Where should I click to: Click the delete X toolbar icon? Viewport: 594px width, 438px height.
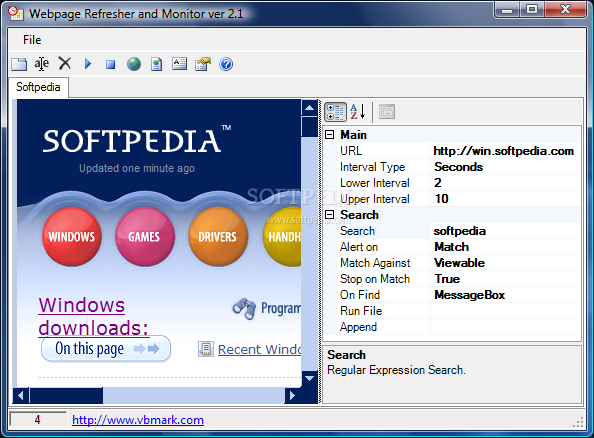[x=65, y=63]
